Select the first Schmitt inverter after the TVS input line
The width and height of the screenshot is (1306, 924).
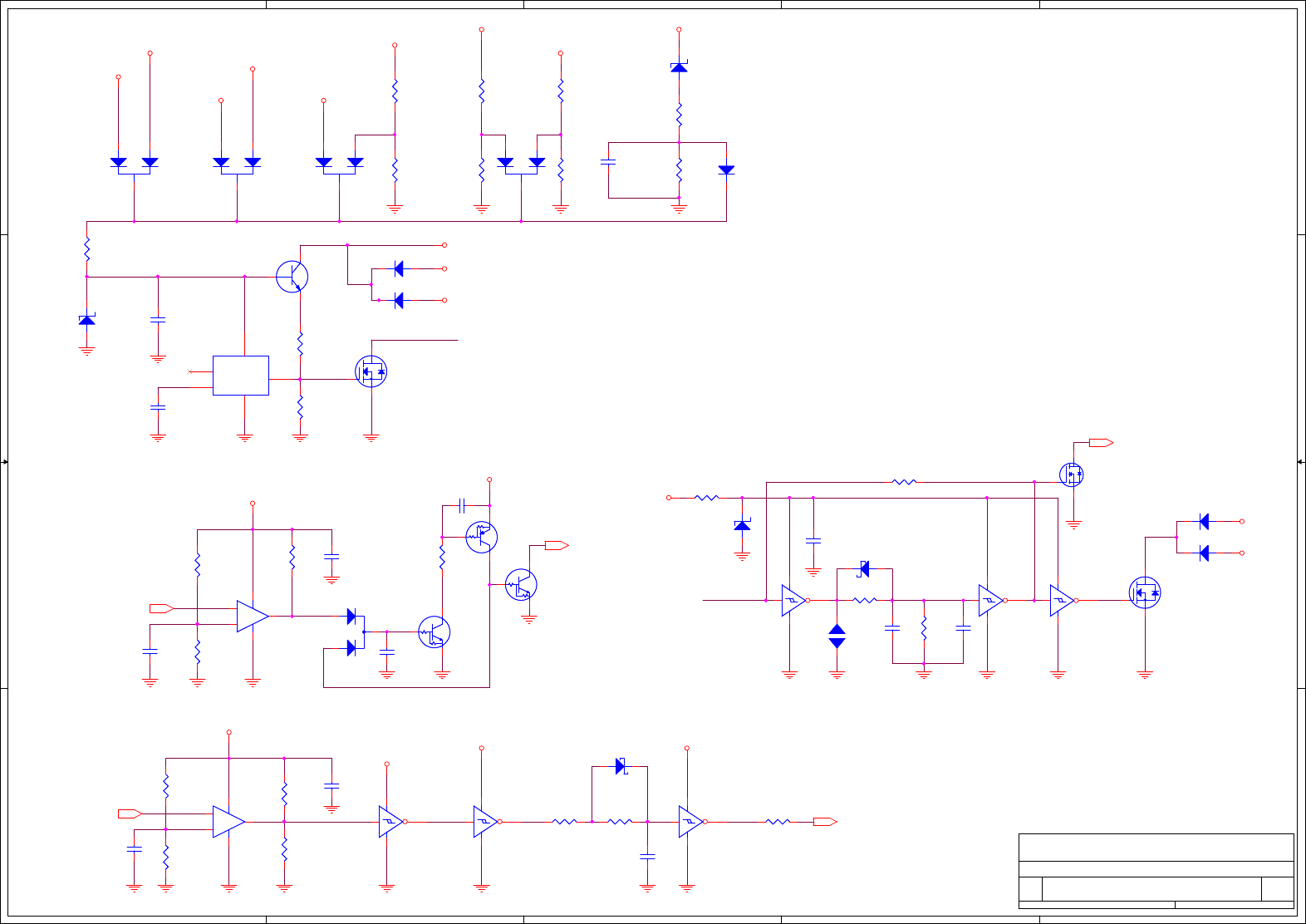pyautogui.click(x=794, y=601)
